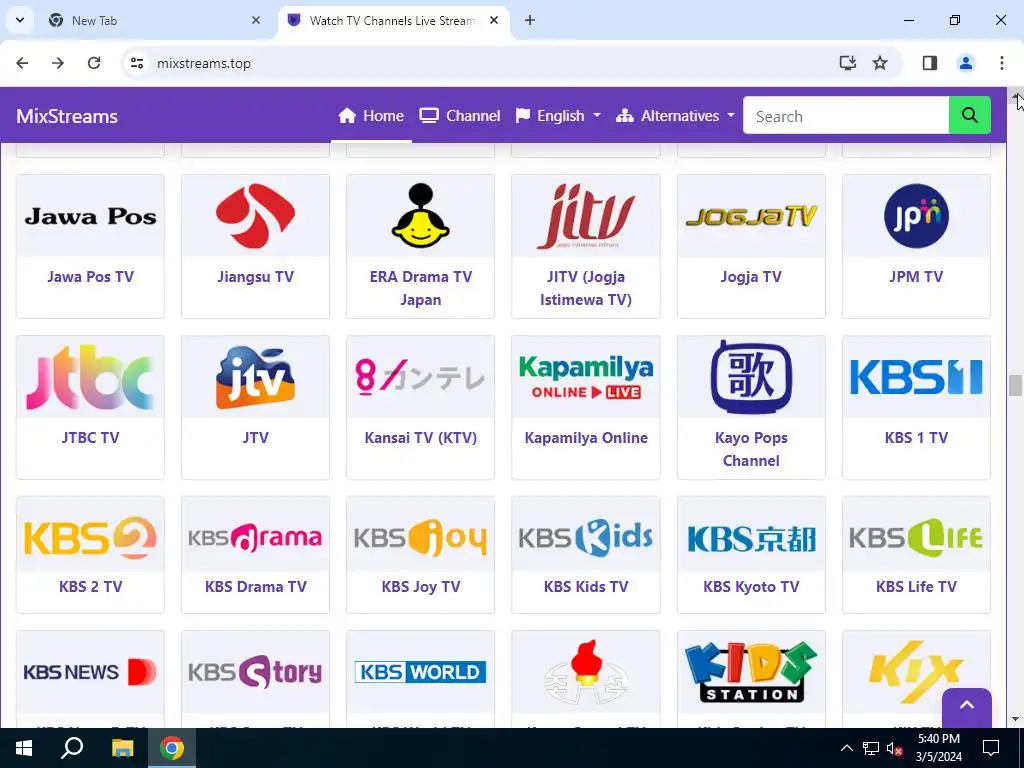Click the KBS 2 orange logo
The height and width of the screenshot is (768, 1024).
pos(90,538)
